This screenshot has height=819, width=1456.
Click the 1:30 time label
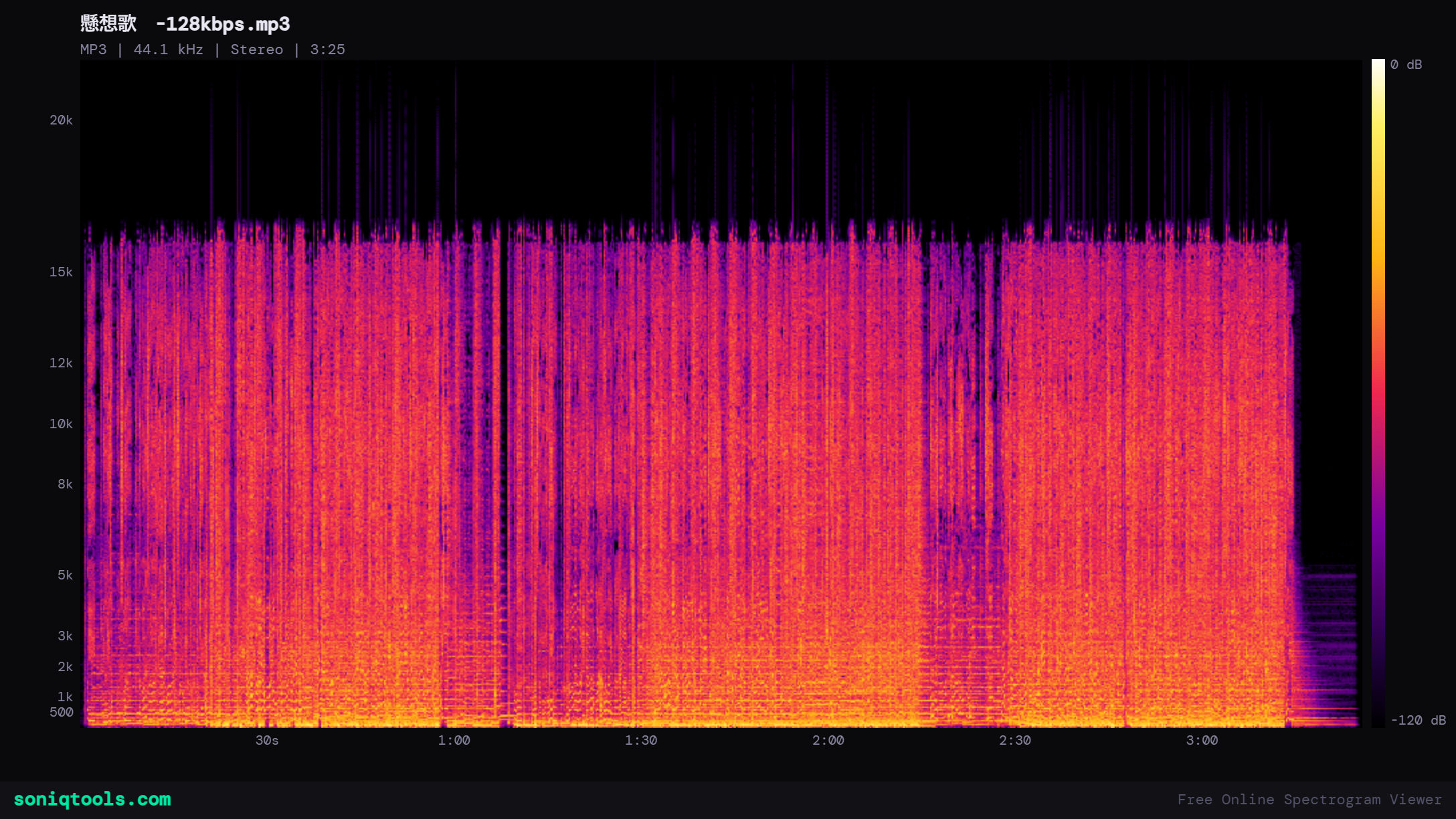(x=640, y=741)
